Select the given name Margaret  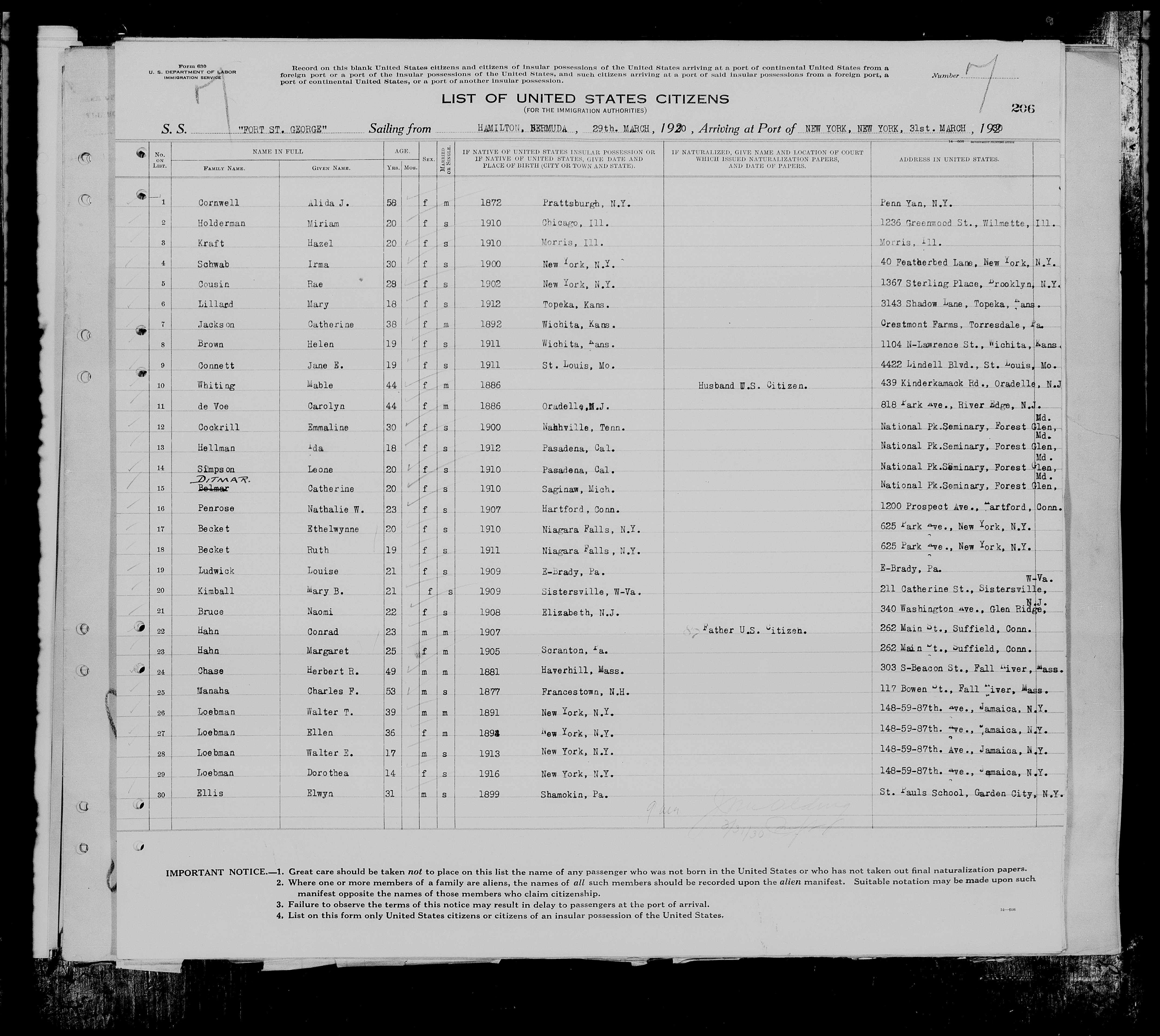coord(327,651)
